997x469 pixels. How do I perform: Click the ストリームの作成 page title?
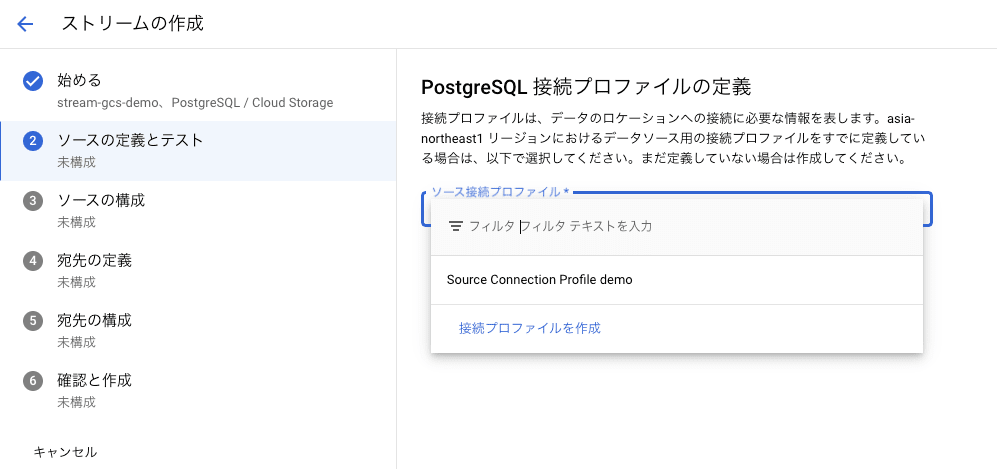132,24
